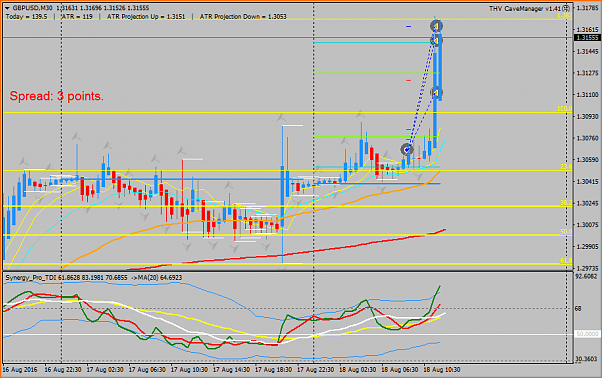Click the '17 Aug 14:30' time axis label
Image resolution: width=602 pixels, height=378 pixels.
(x=232, y=370)
